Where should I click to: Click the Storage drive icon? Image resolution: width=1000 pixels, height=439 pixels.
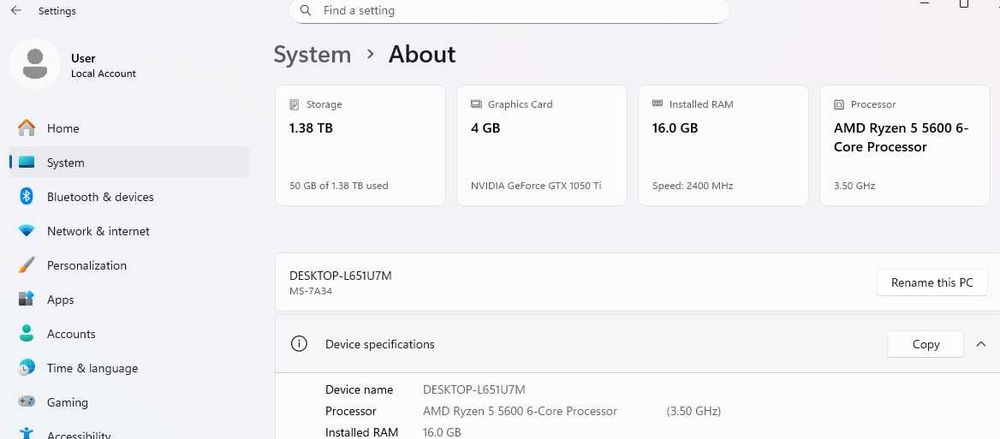tap(294, 104)
